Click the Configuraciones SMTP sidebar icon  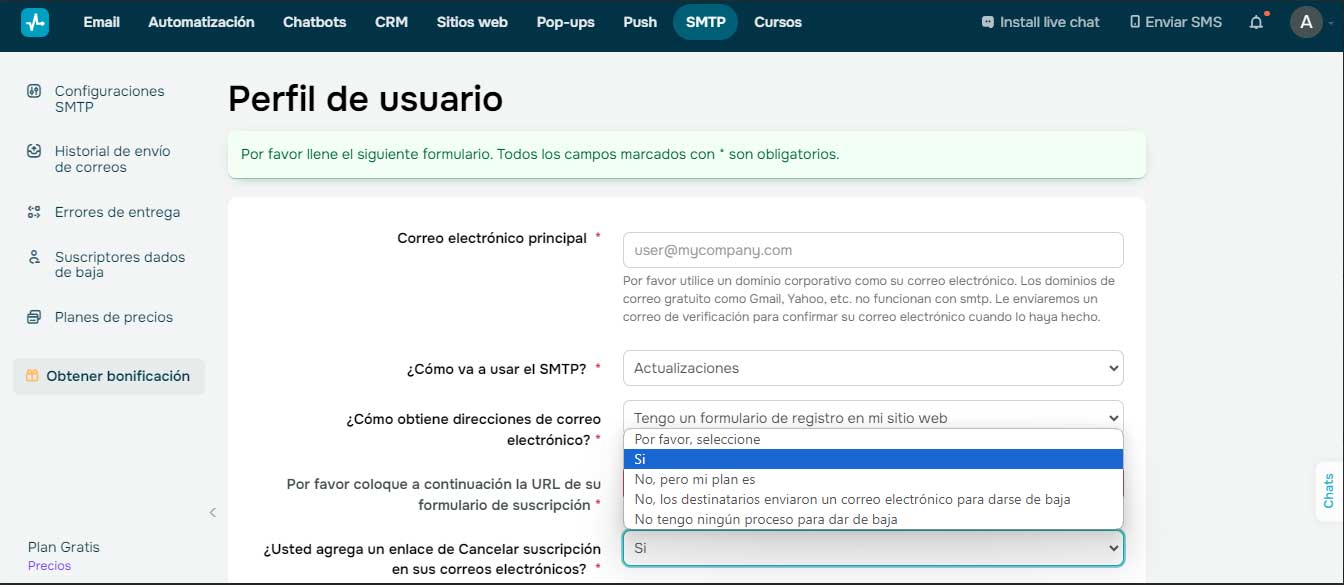pyautogui.click(x=34, y=91)
